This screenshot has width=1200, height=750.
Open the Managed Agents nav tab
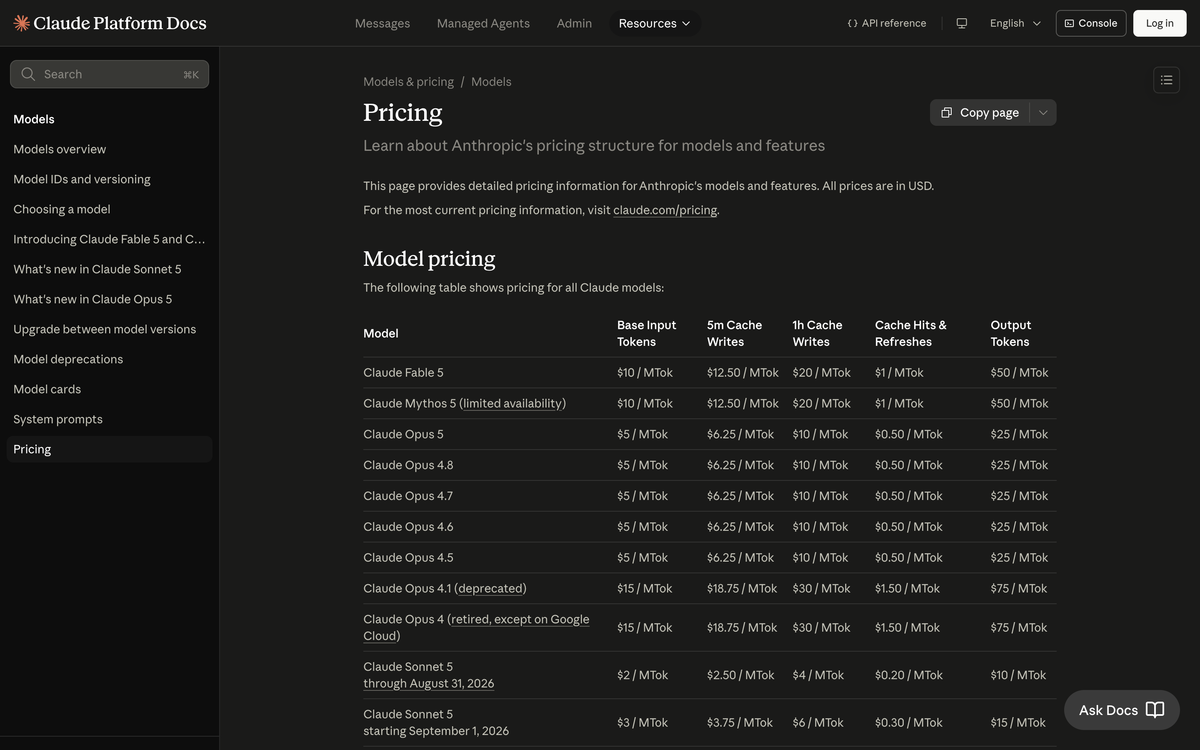click(x=483, y=23)
